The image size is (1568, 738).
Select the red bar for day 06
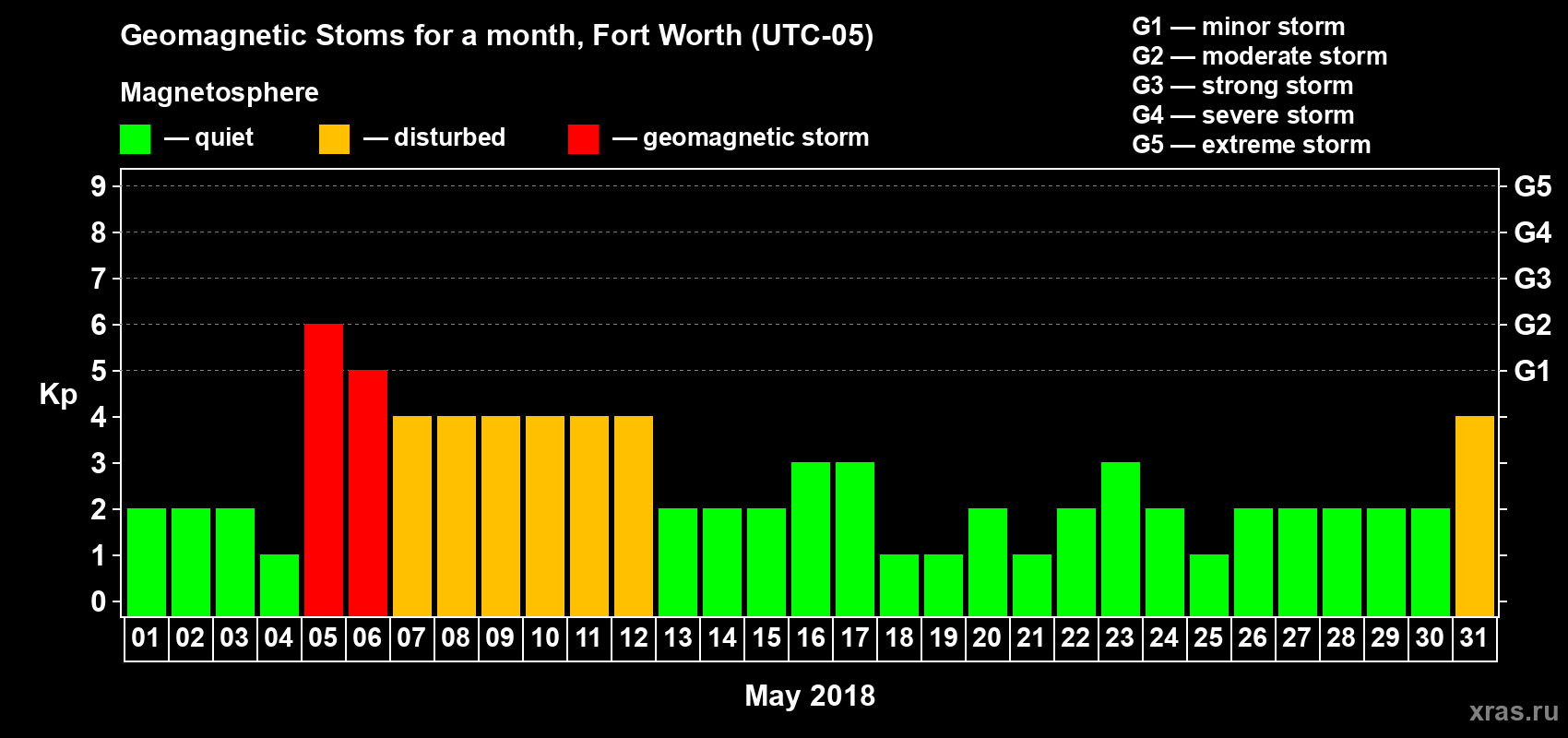tap(368, 493)
